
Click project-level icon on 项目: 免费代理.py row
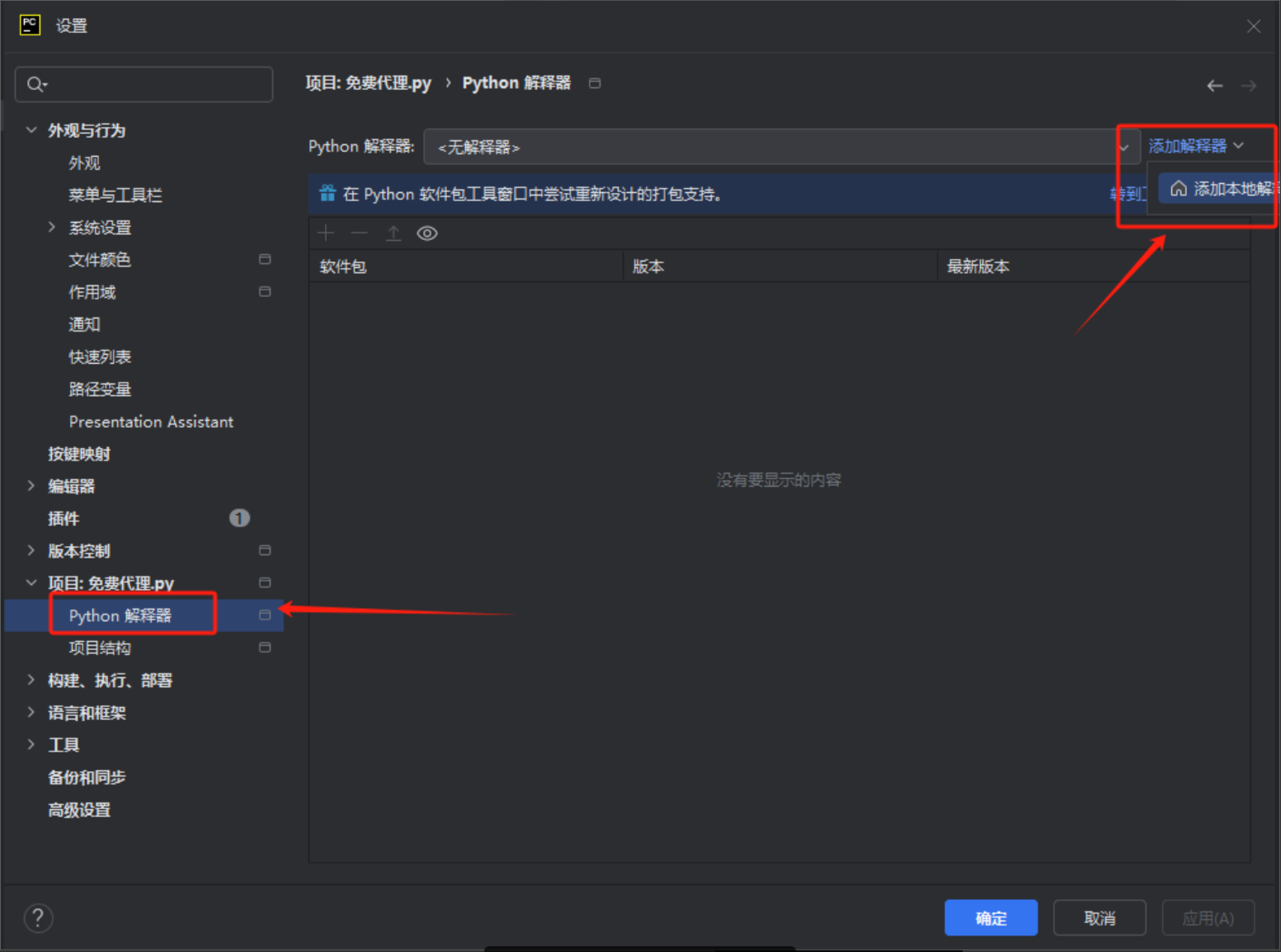click(265, 582)
